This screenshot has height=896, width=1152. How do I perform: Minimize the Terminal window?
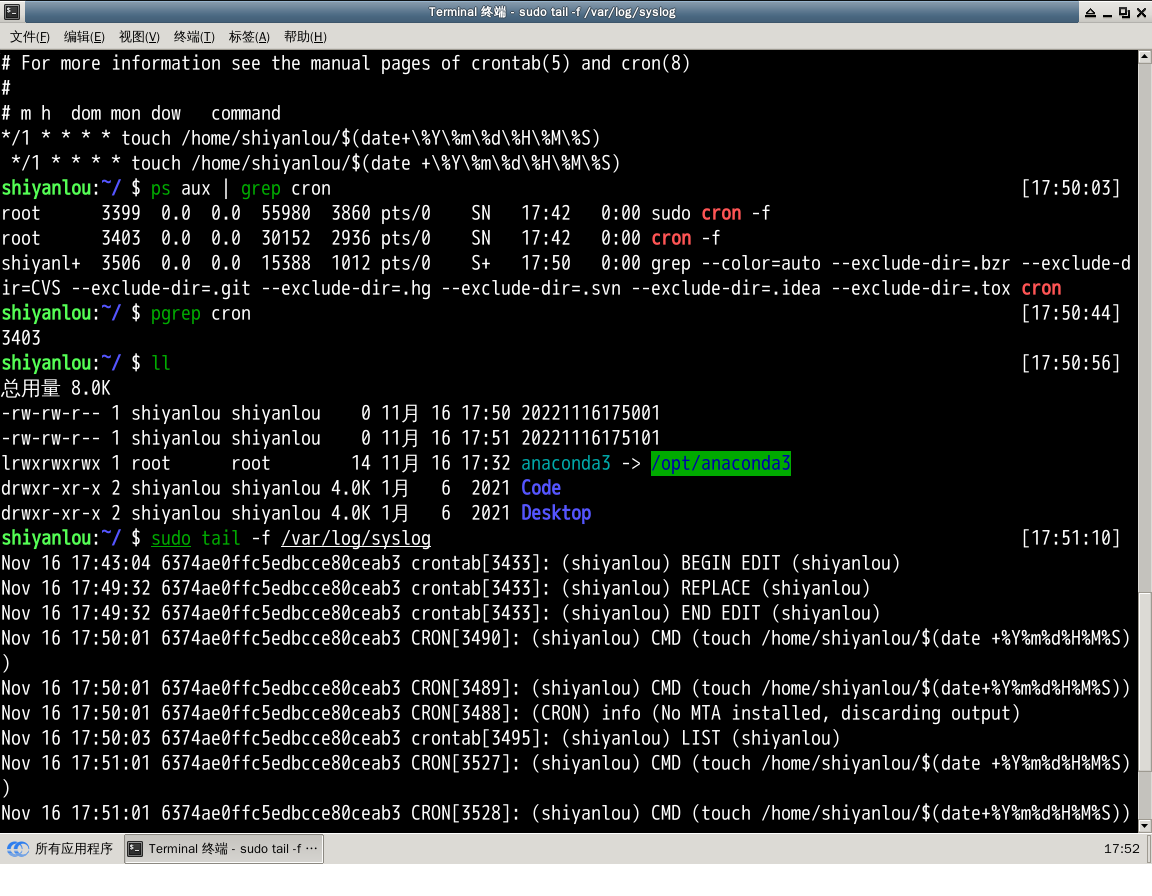coord(1107,12)
